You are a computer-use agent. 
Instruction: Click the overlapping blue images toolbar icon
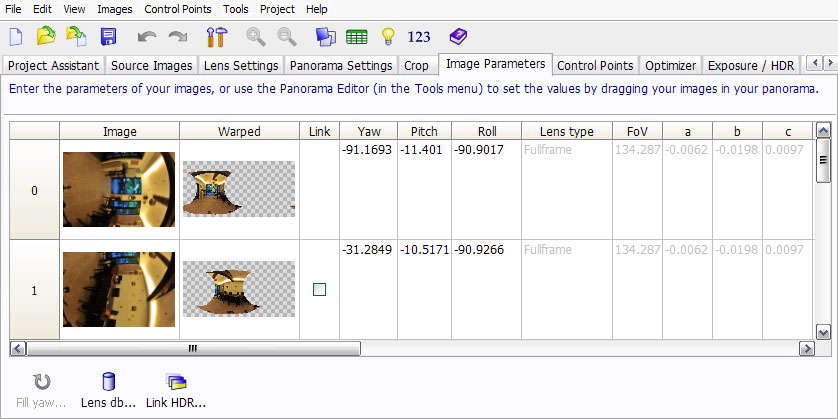[x=325, y=37]
